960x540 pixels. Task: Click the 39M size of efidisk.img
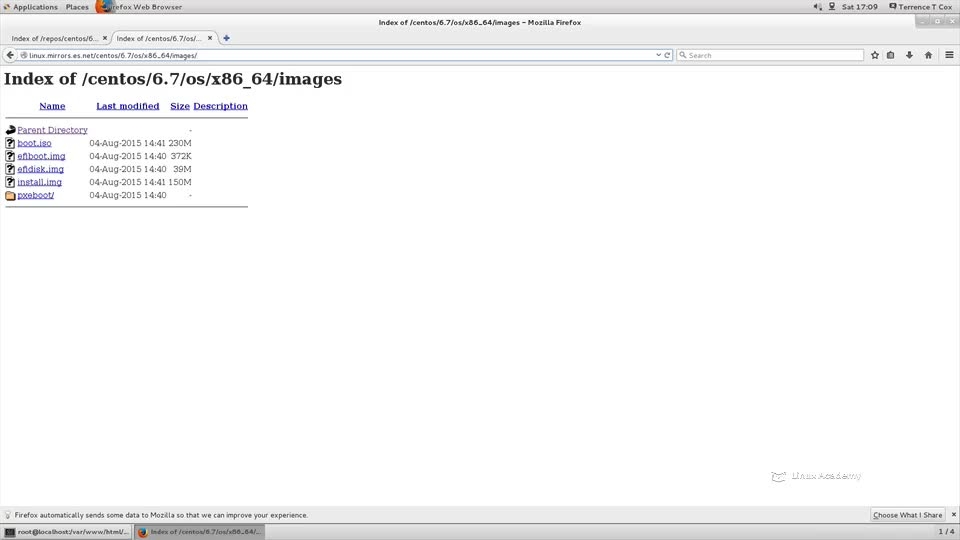click(x=182, y=169)
